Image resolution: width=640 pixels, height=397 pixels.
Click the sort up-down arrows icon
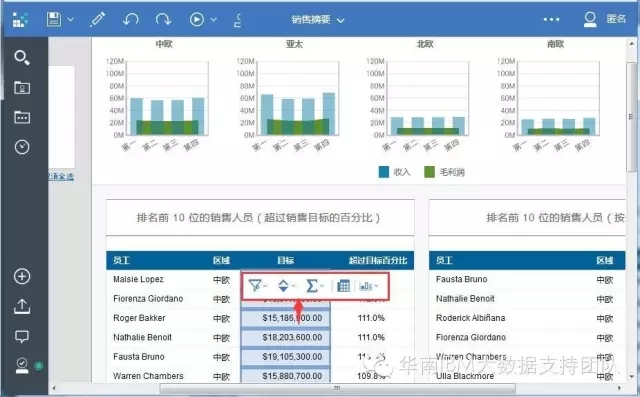click(283, 286)
